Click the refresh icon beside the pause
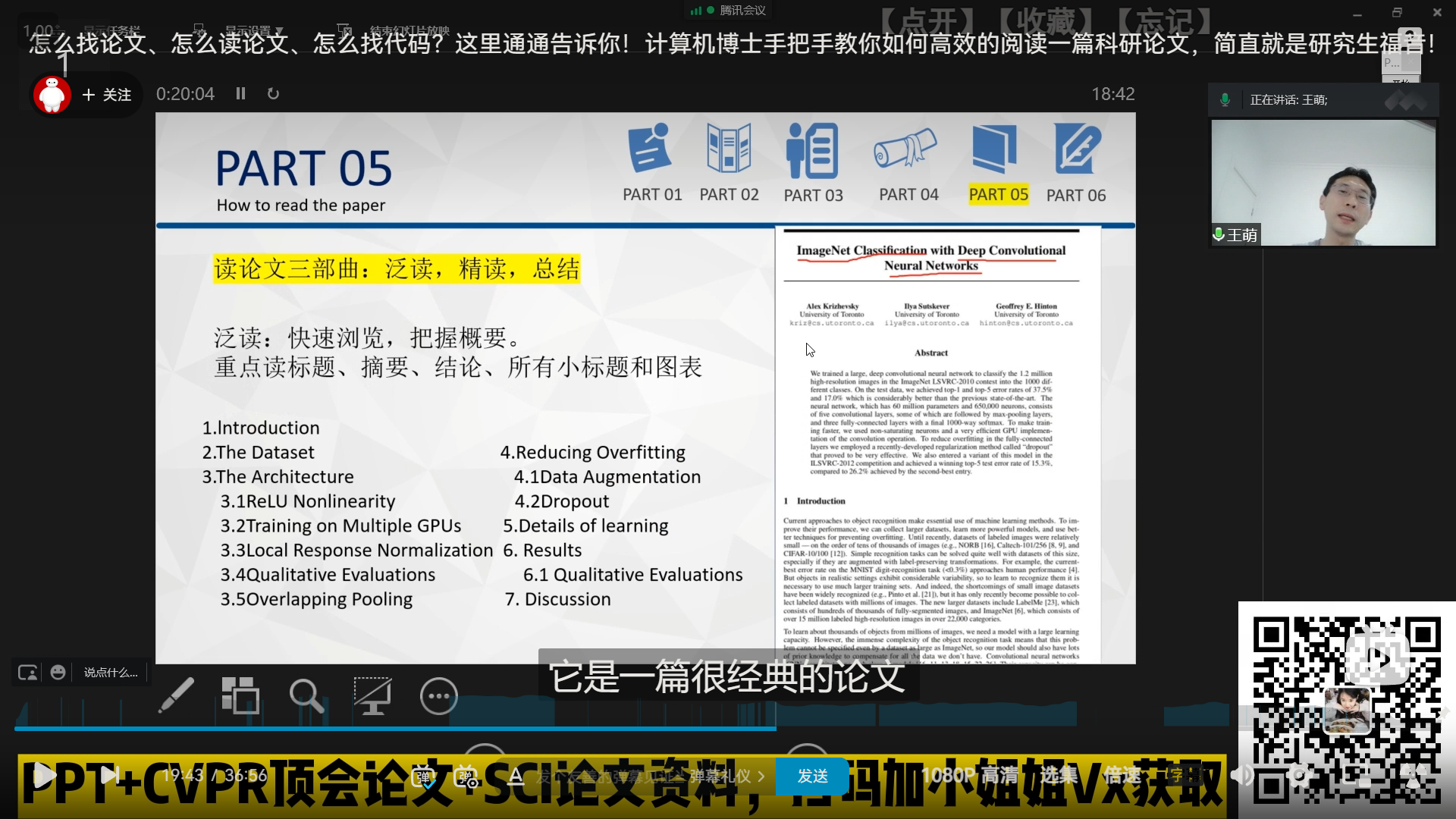This screenshot has height=819, width=1456. tap(273, 93)
